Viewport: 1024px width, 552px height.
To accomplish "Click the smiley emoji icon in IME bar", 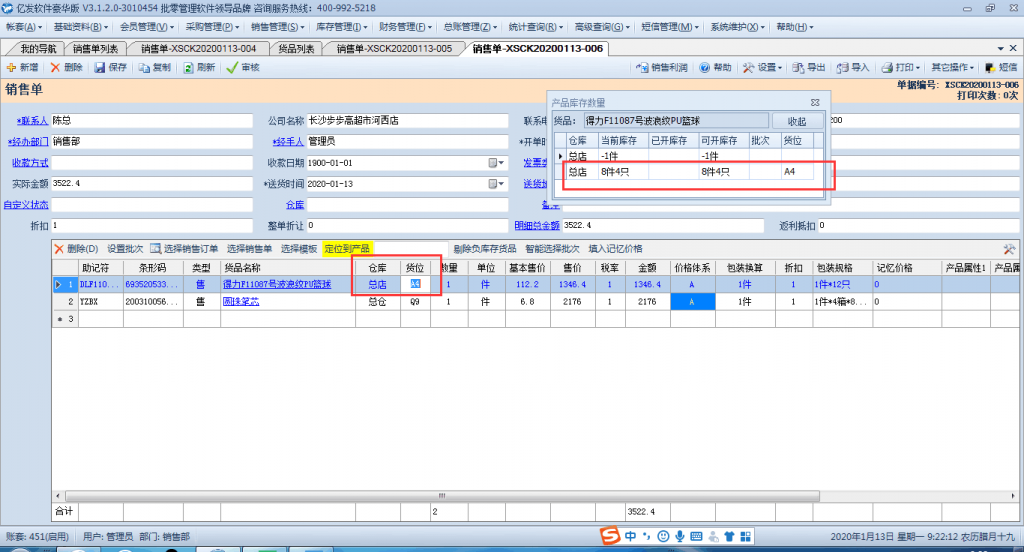I will 664,536.
